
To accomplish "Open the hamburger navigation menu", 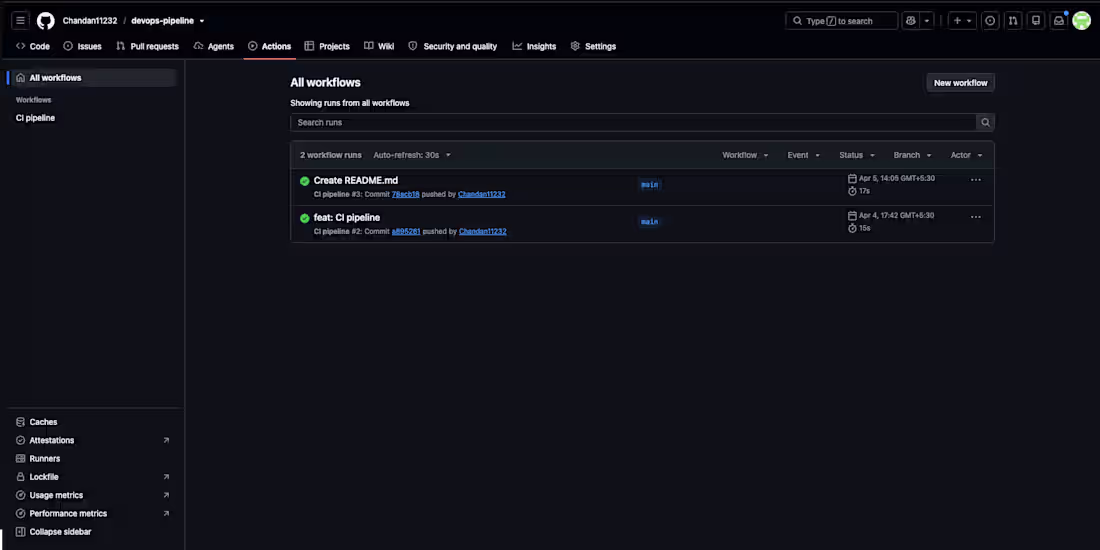I will 20,21.
